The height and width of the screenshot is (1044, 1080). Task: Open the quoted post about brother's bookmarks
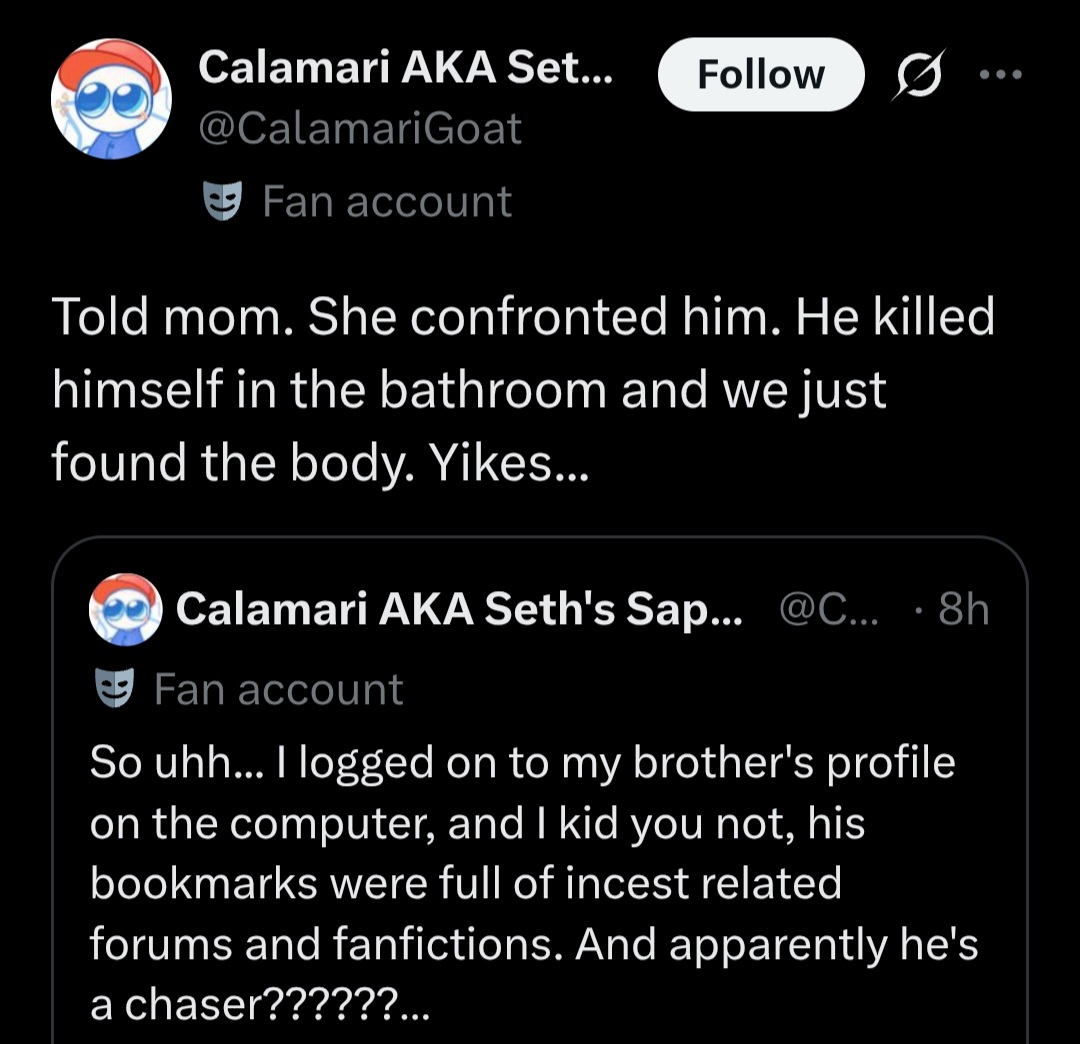(x=540, y=790)
